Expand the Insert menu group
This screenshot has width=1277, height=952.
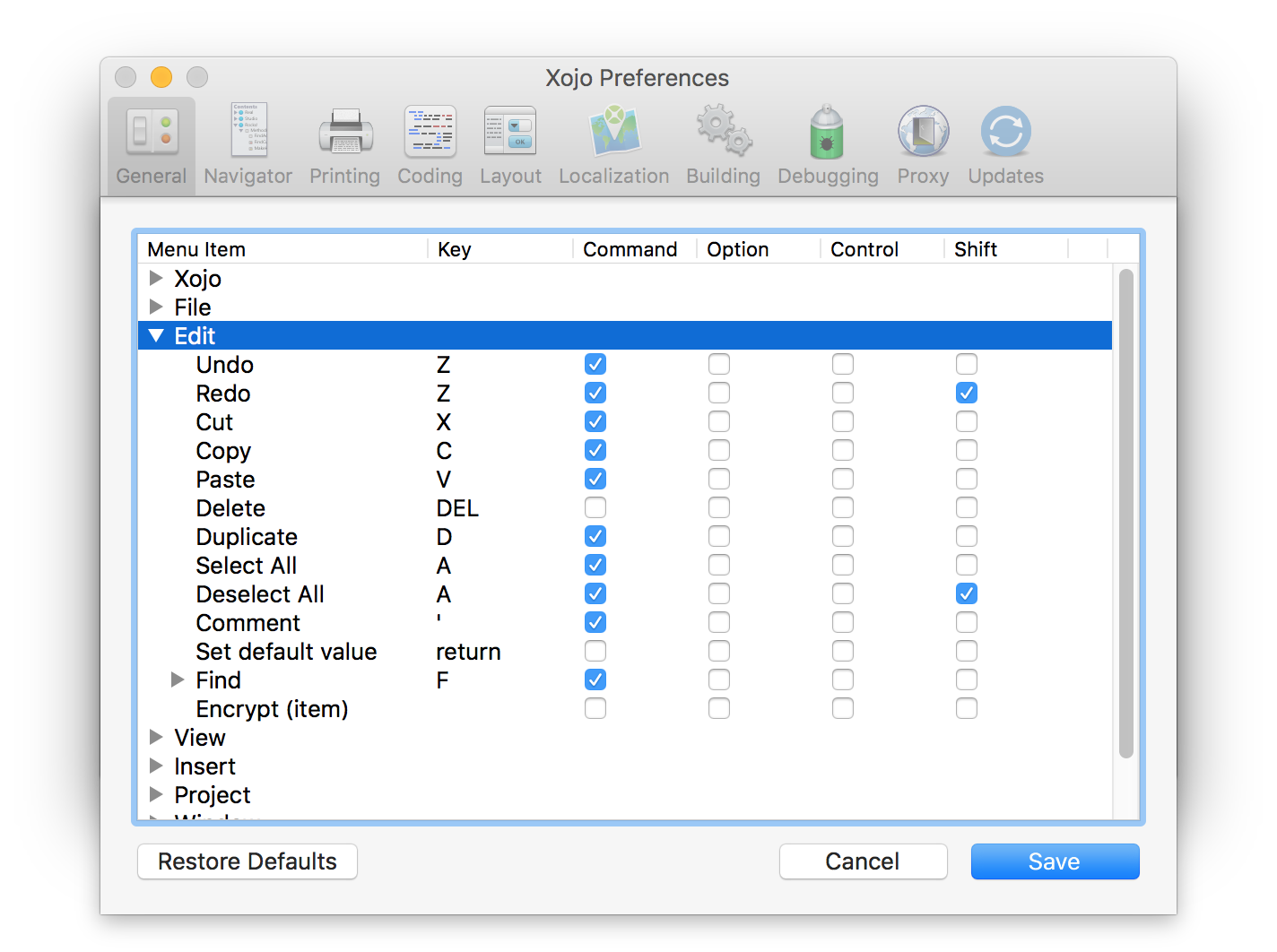[x=156, y=766]
